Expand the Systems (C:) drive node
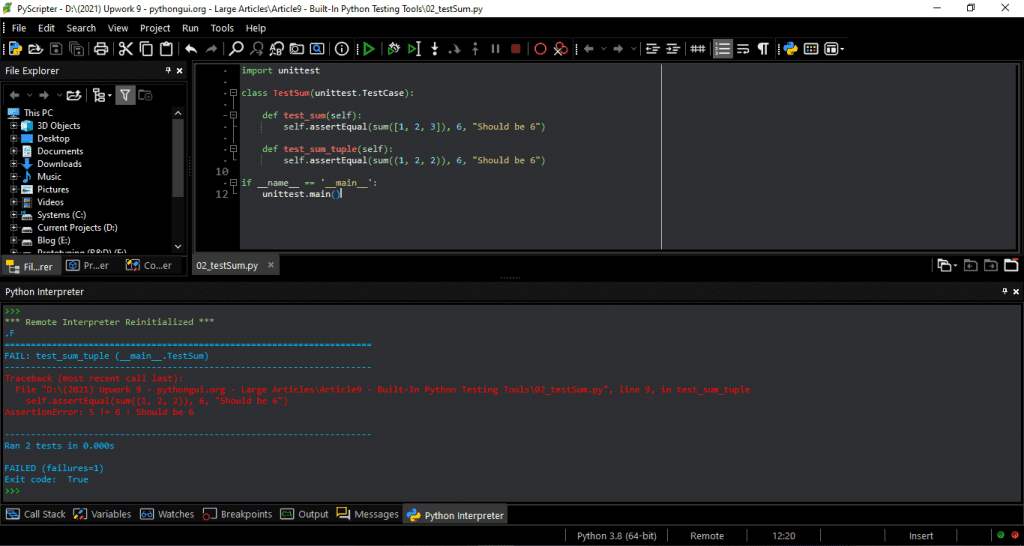Screen dimensions: 1024x546 (x=14, y=215)
